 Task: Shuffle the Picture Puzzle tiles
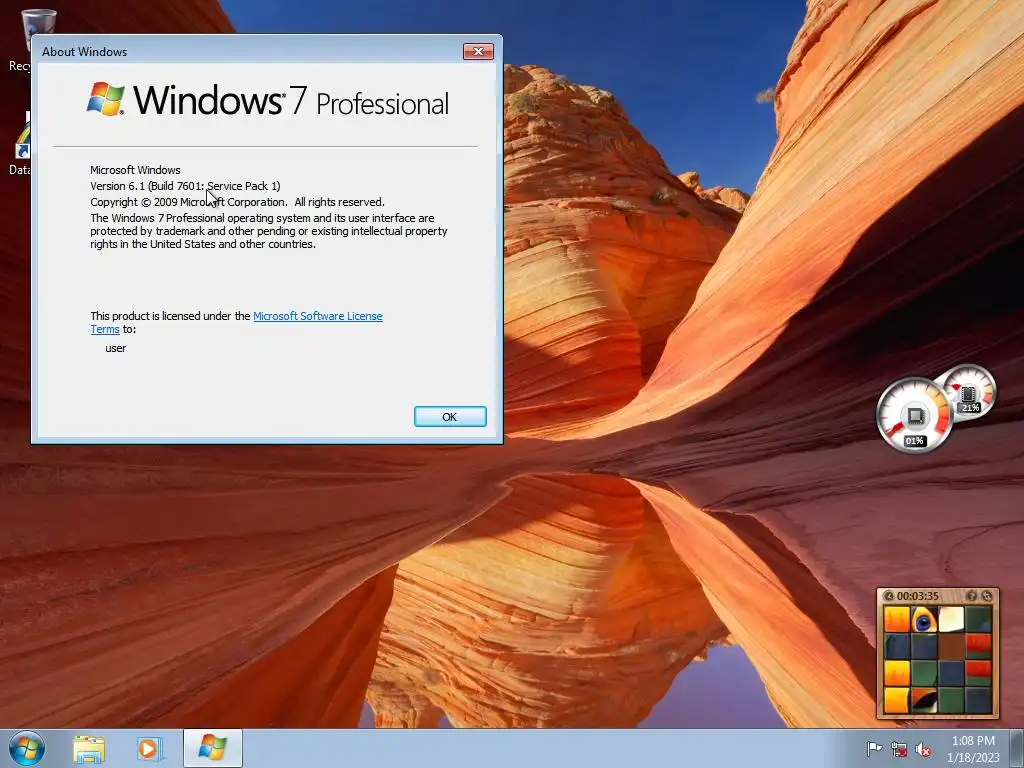987,596
